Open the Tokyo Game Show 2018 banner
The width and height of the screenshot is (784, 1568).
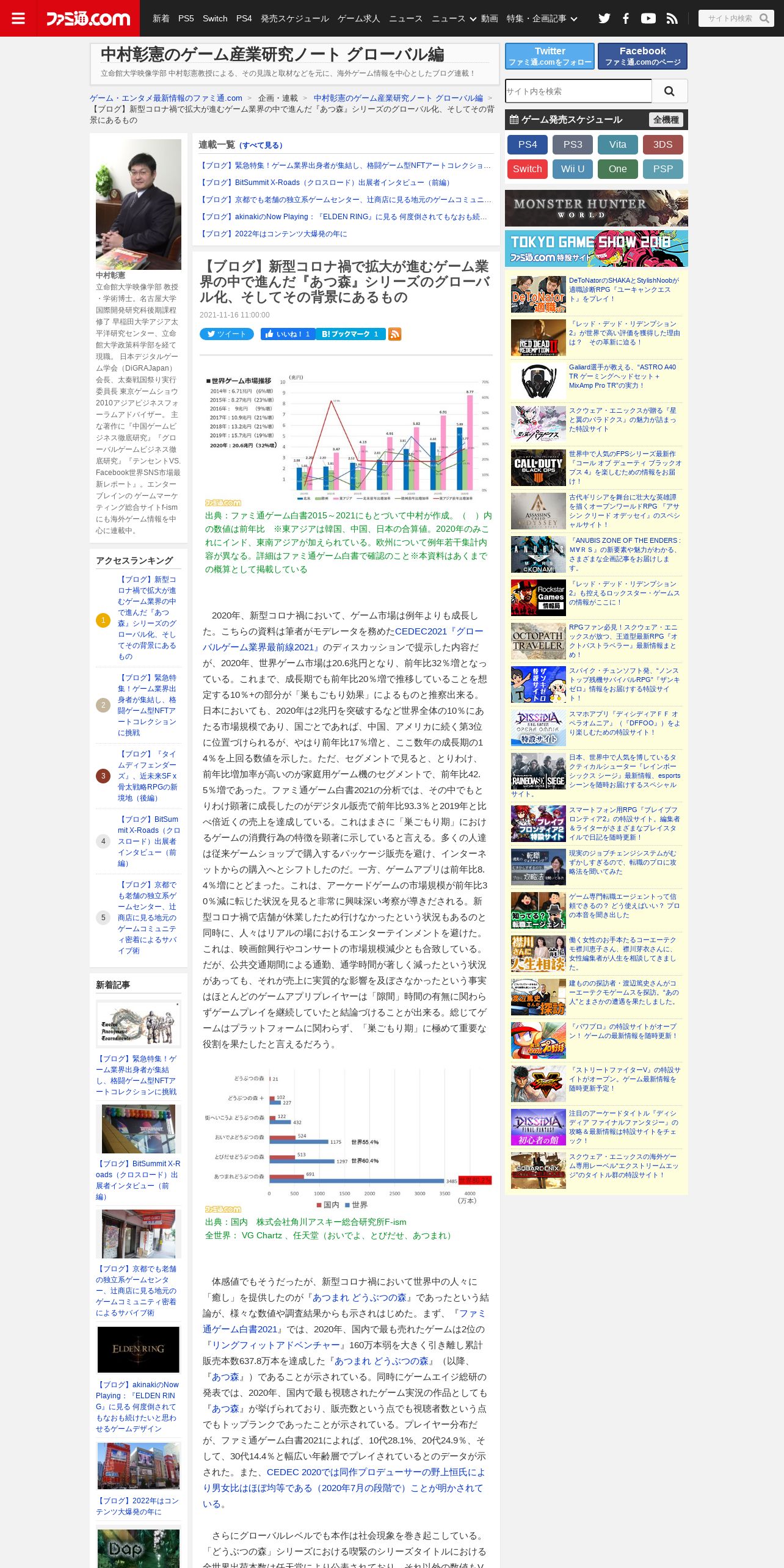pyautogui.click(x=597, y=249)
